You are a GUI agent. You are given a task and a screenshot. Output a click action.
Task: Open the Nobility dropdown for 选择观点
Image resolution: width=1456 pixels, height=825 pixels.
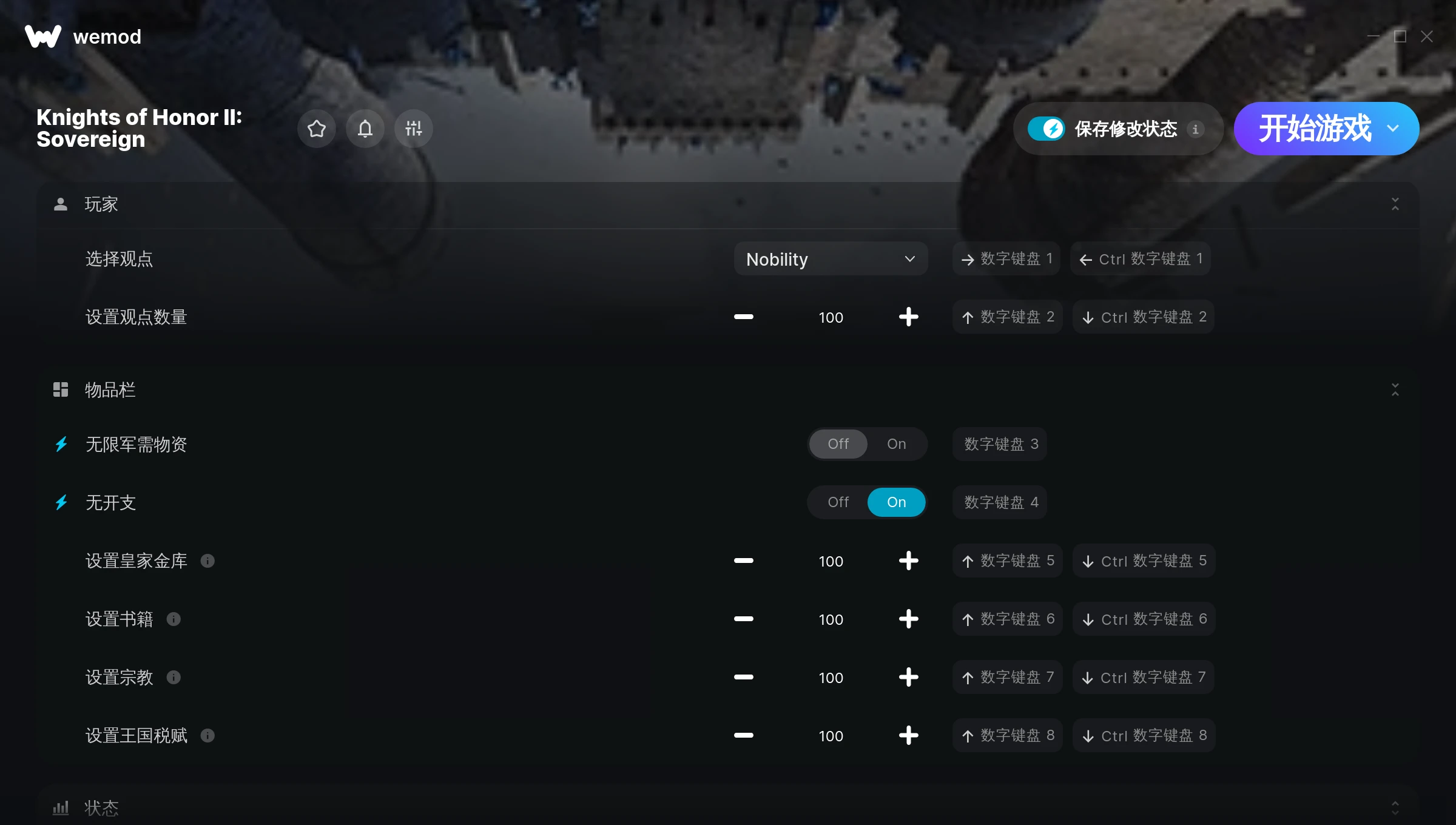pos(831,259)
